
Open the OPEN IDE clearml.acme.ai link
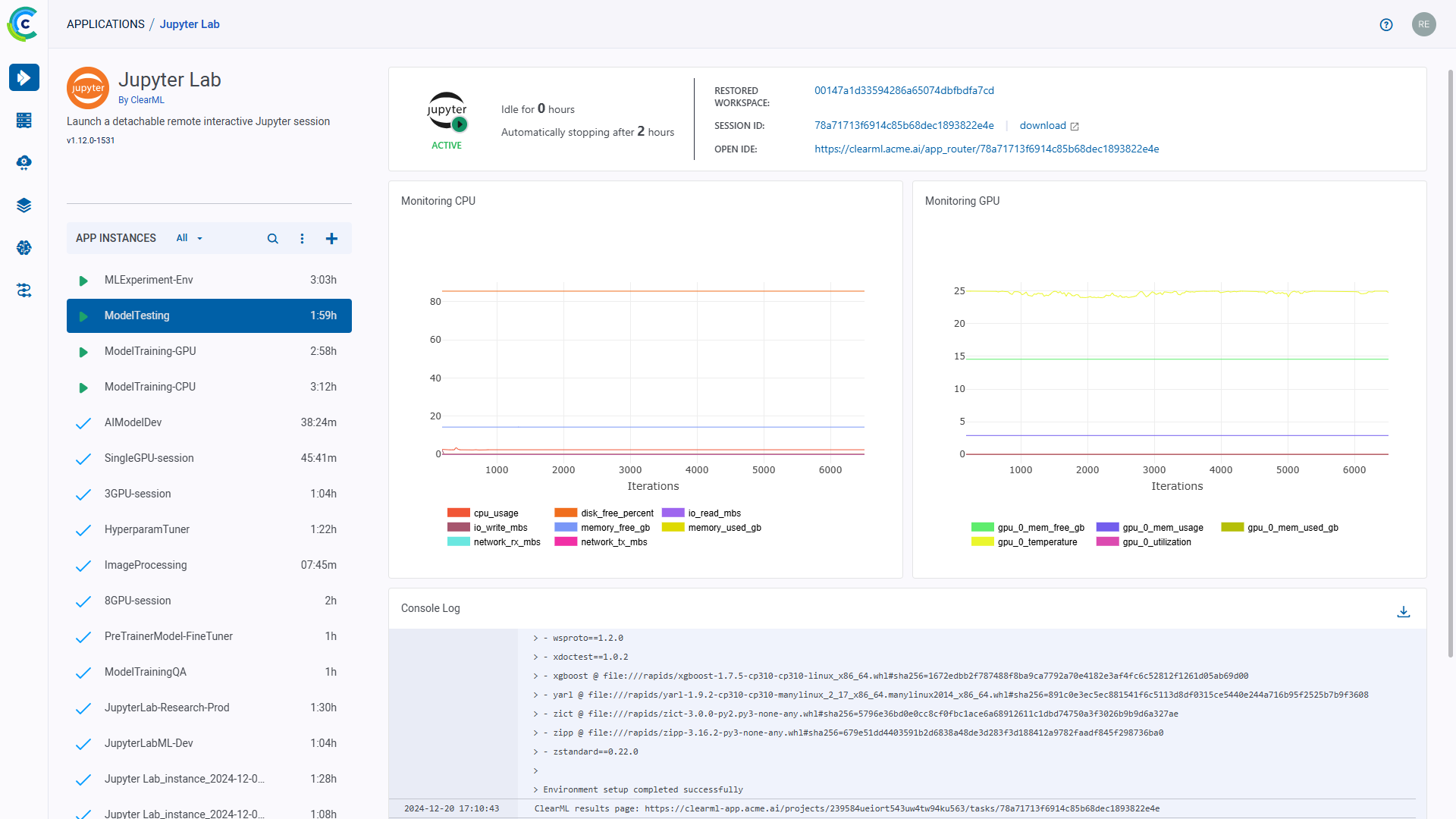987,149
